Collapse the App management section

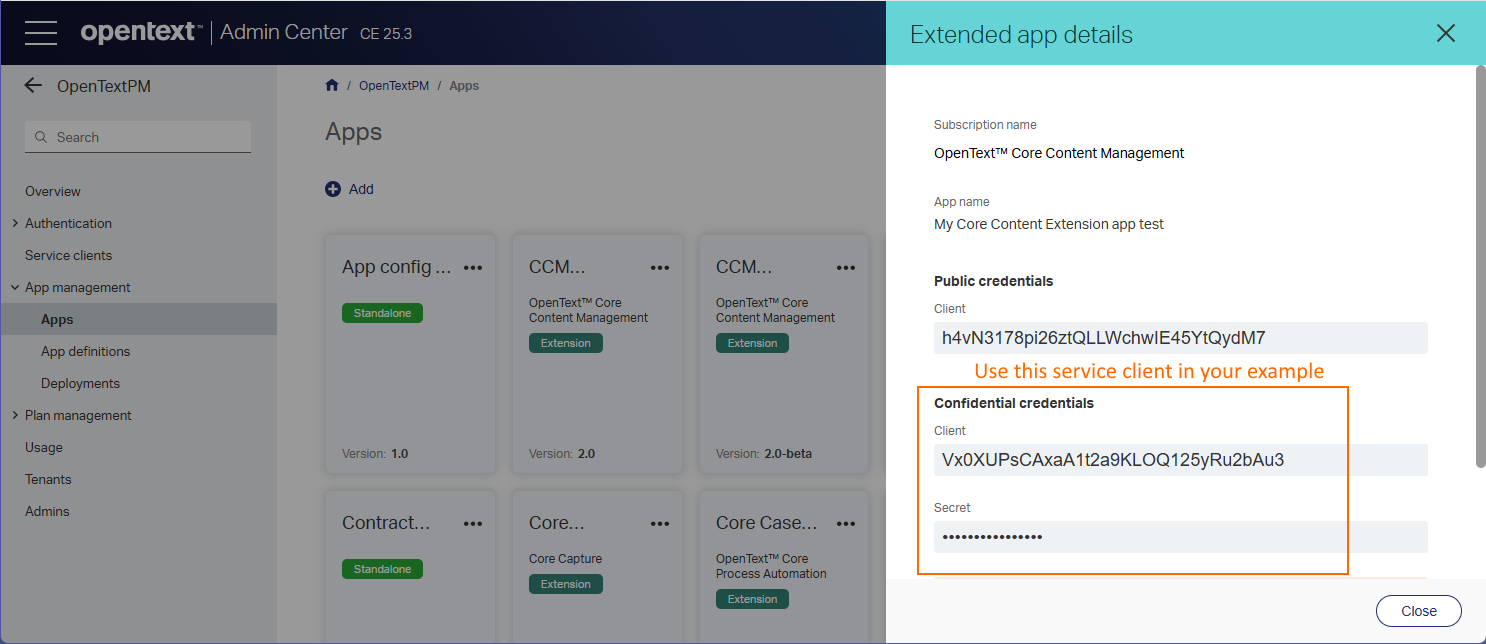click(x=15, y=287)
